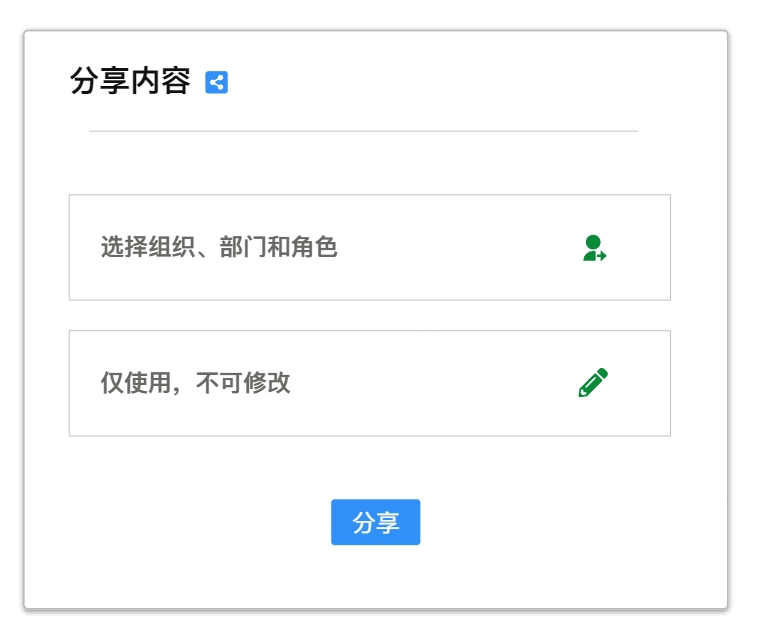Image resolution: width=763 pixels, height=635 pixels.
Task: Click the green user-assign icon
Action: point(594,248)
